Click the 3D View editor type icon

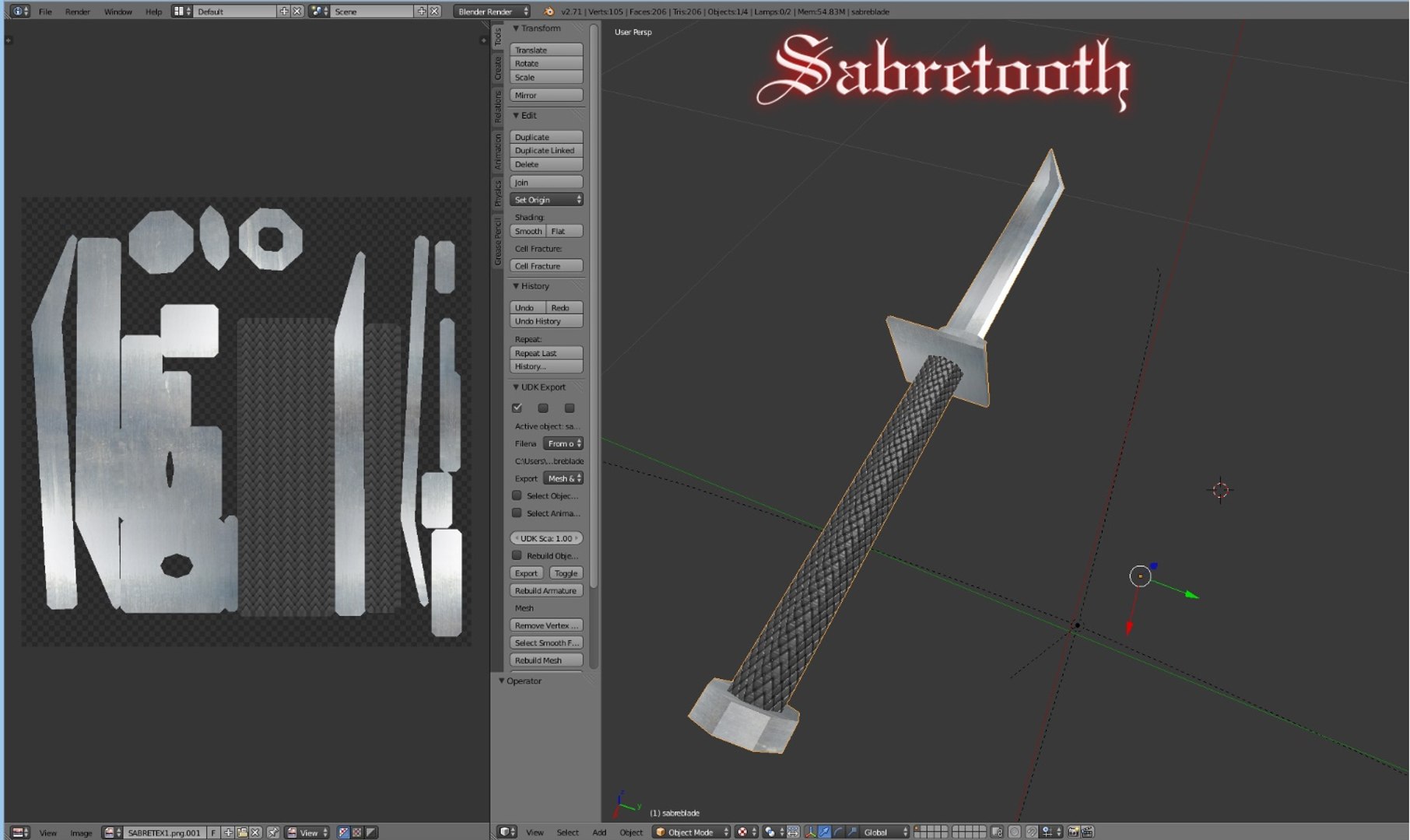click(x=507, y=832)
